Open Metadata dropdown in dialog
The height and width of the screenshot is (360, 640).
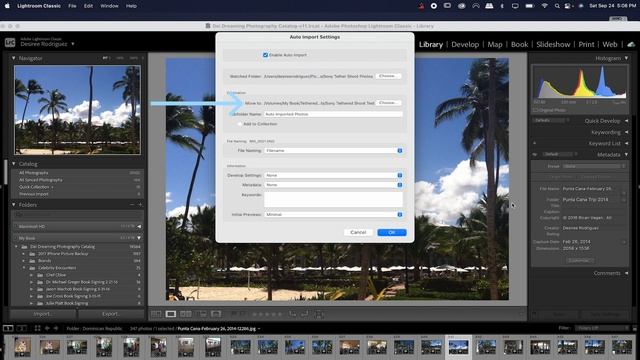point(333,185)
